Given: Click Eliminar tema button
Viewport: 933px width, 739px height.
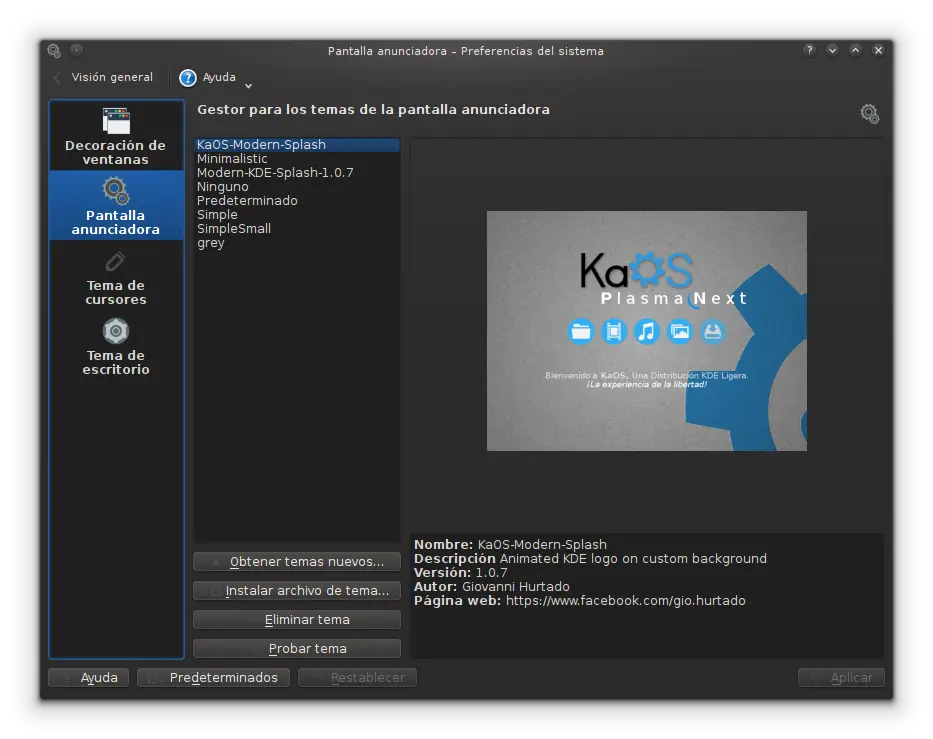Looking at the screenshot, I should tap(297, 619).
